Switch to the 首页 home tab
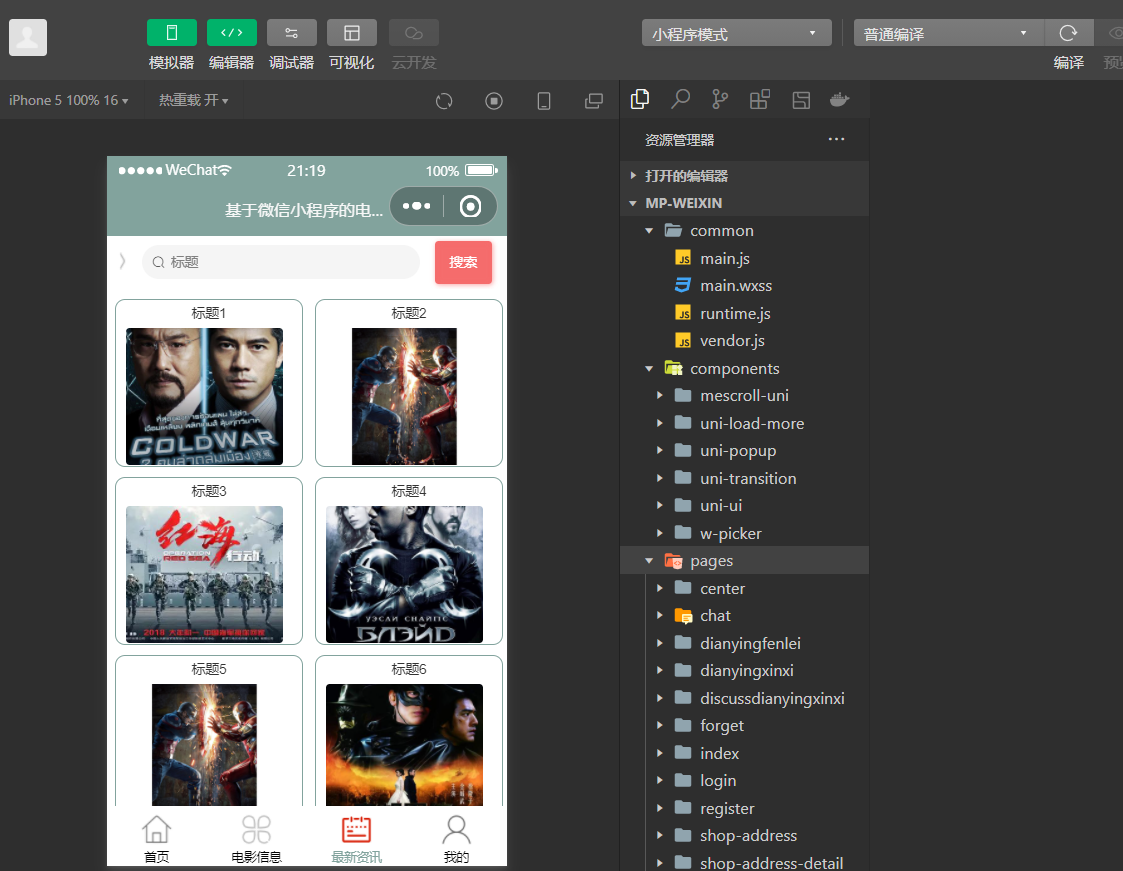The image size is (1123, 871). [157, 838]
